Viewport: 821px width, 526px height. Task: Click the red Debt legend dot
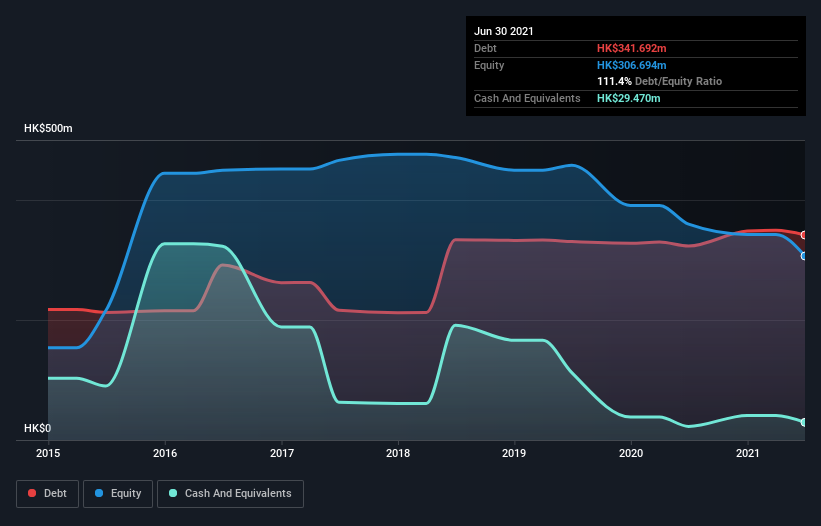point(32,493)
